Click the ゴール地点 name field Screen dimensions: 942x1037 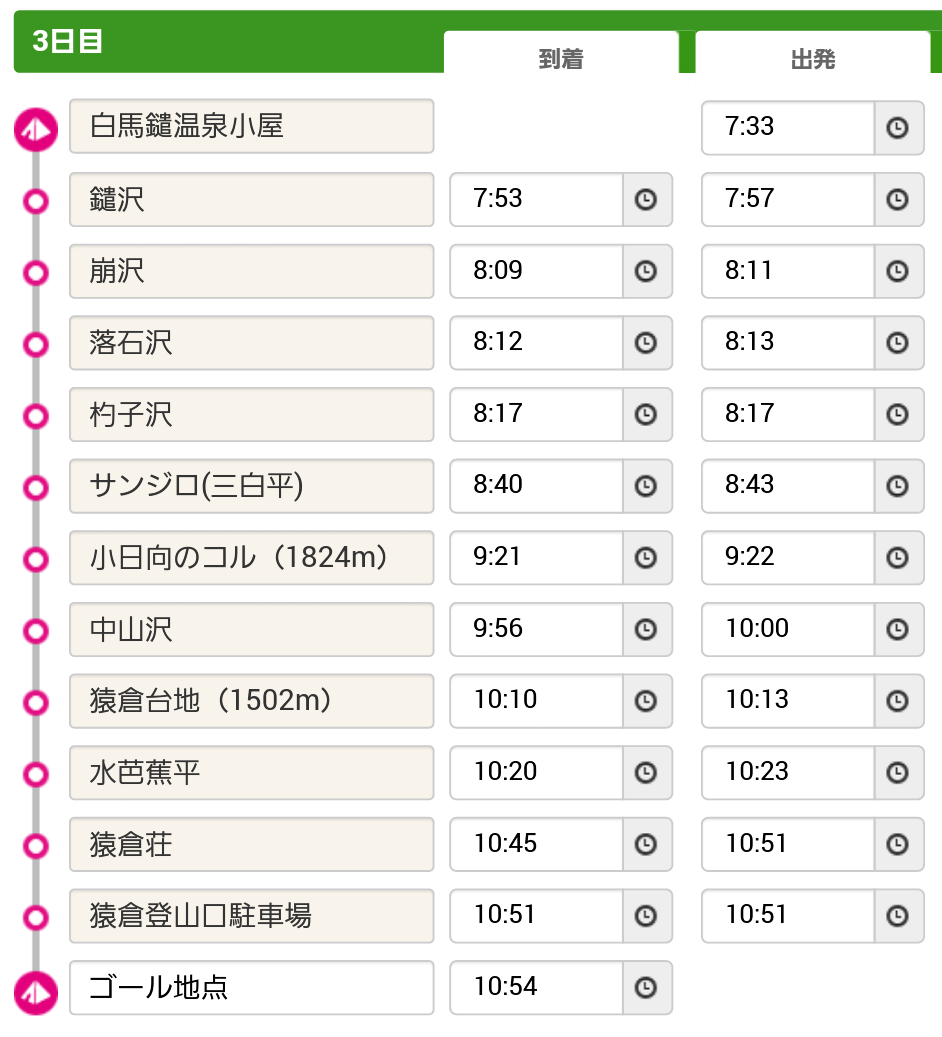pos(251,987)
